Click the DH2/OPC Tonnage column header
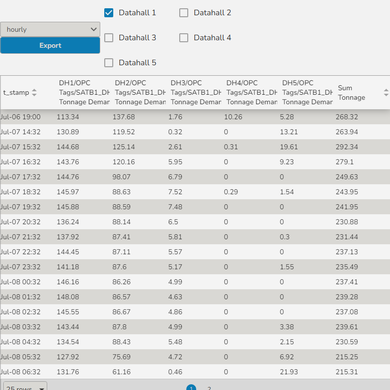This screenshot has width=390, height=390. tap(140, 92)
